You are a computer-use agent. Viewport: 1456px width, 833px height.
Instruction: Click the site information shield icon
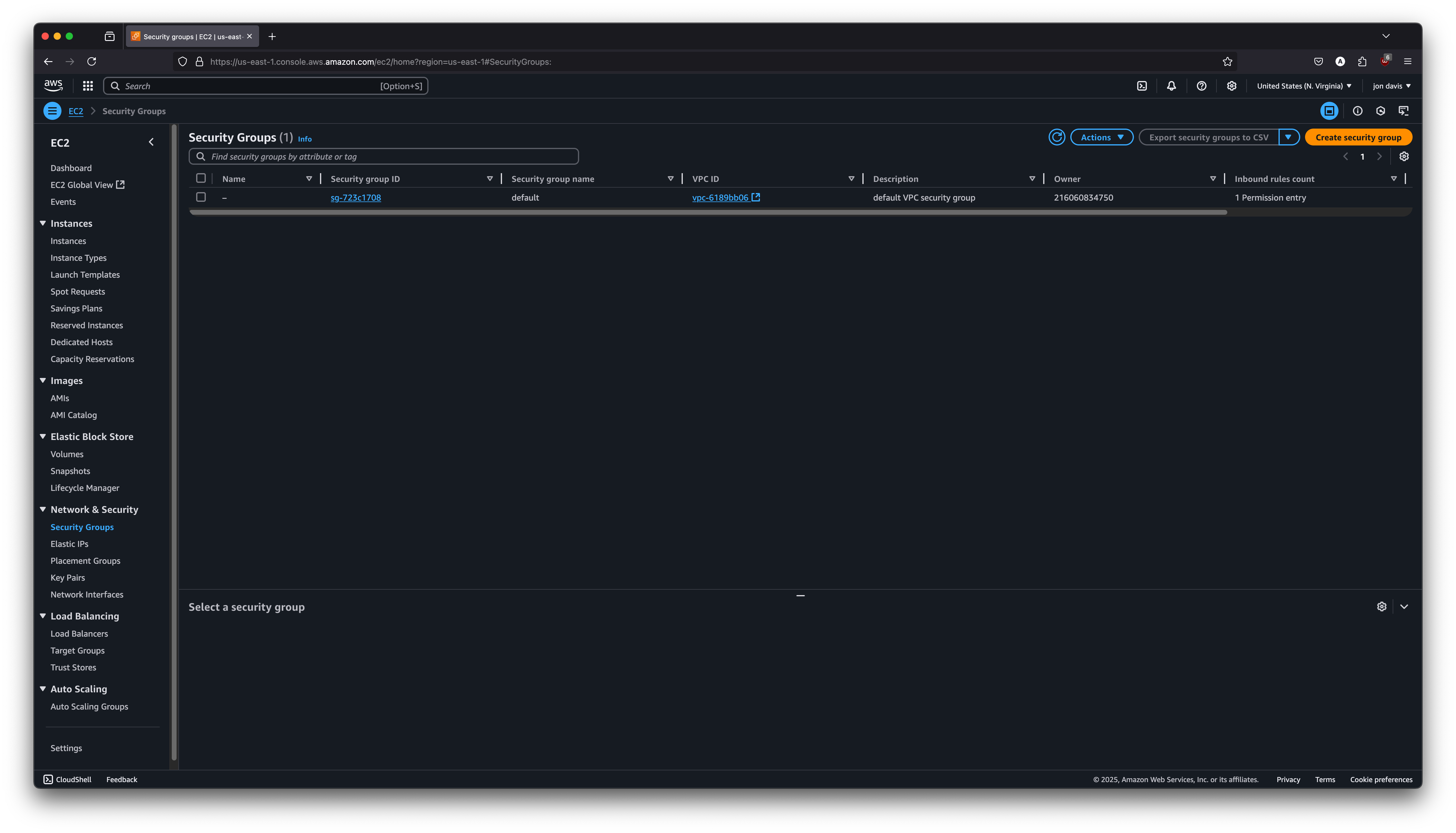[x=183, y=61]
